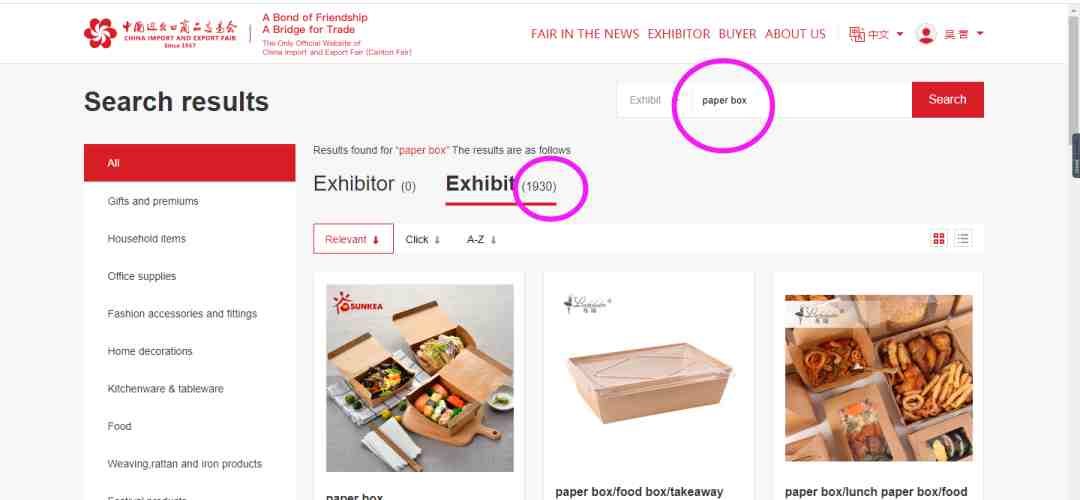Viewport: 1080px width, 500px height.
Task: Open FAIR IN THE NEWS menu
Action: [585, 34]
